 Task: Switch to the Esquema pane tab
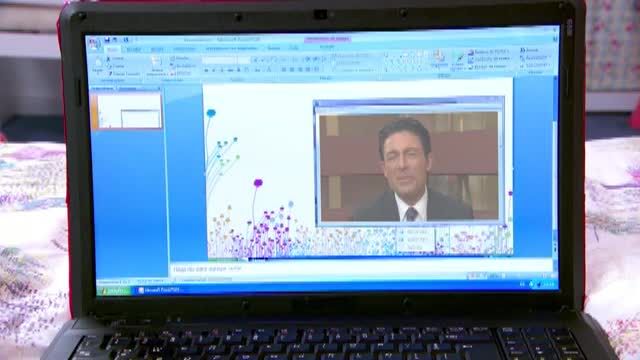coord(128,88)
